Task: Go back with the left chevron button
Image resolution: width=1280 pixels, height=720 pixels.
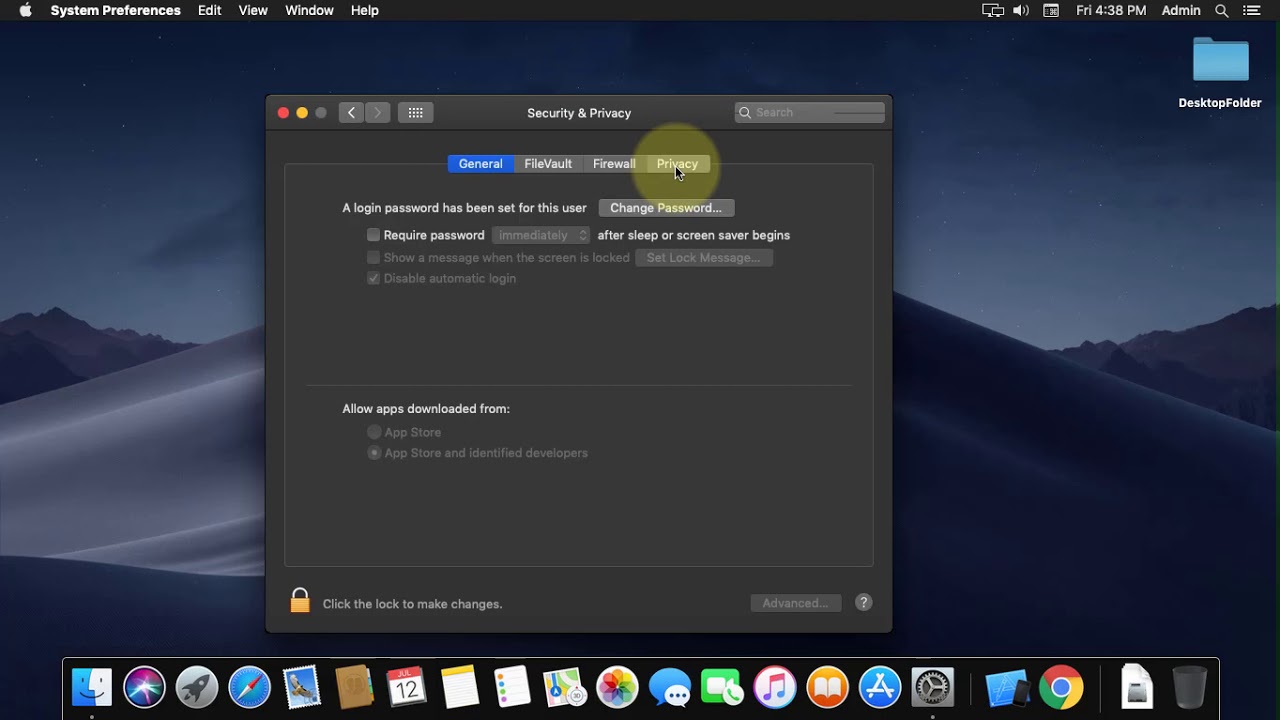Action: [x=351, y=113]
